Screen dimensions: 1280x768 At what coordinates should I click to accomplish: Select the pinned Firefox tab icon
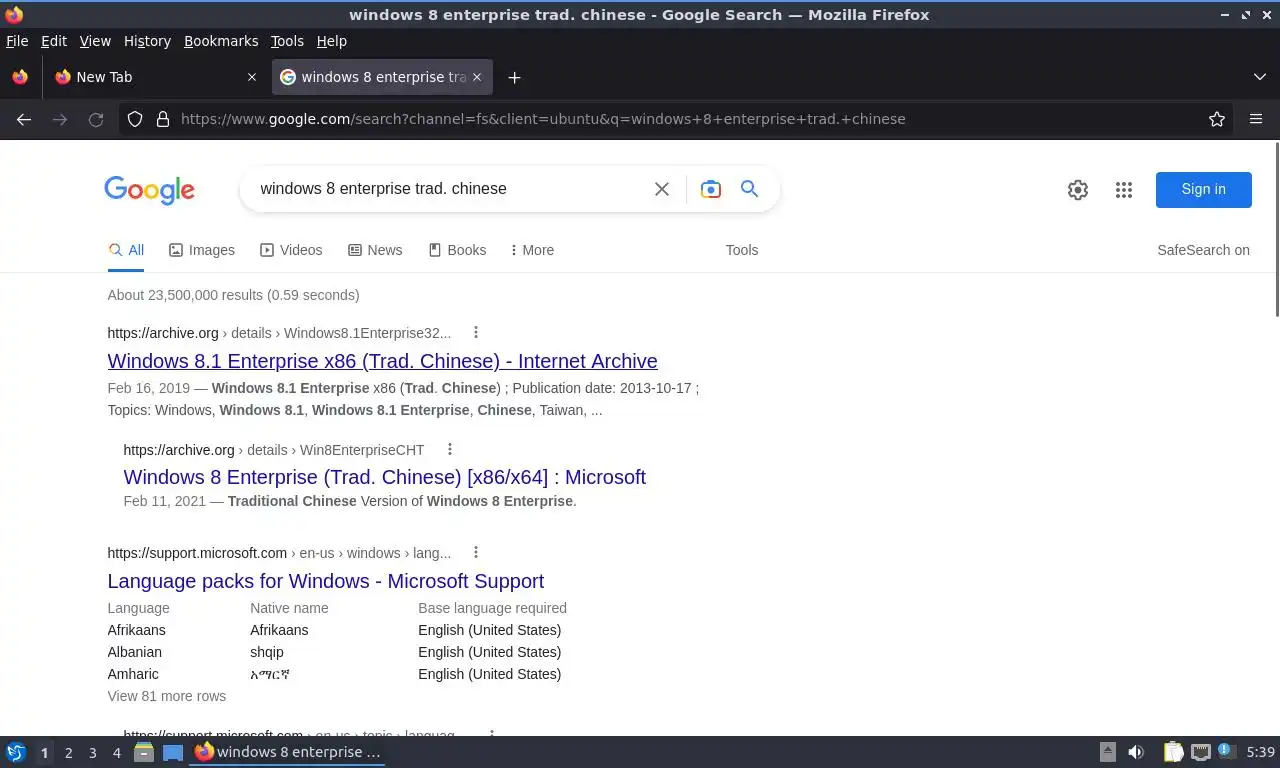click(x=20, y=77)
